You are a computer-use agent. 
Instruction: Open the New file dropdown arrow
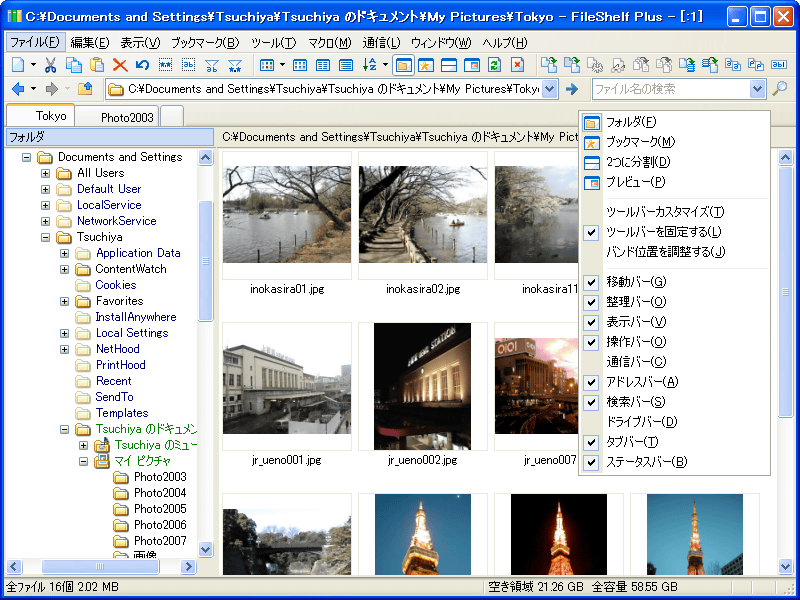tap(33, 65)
